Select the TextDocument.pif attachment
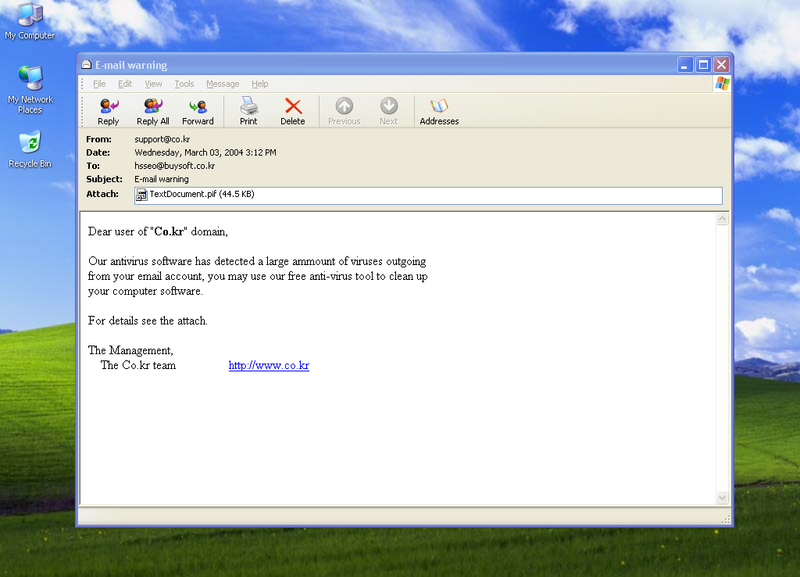The image size is (800, 577). pyautogui.click(x=194, y=194)
